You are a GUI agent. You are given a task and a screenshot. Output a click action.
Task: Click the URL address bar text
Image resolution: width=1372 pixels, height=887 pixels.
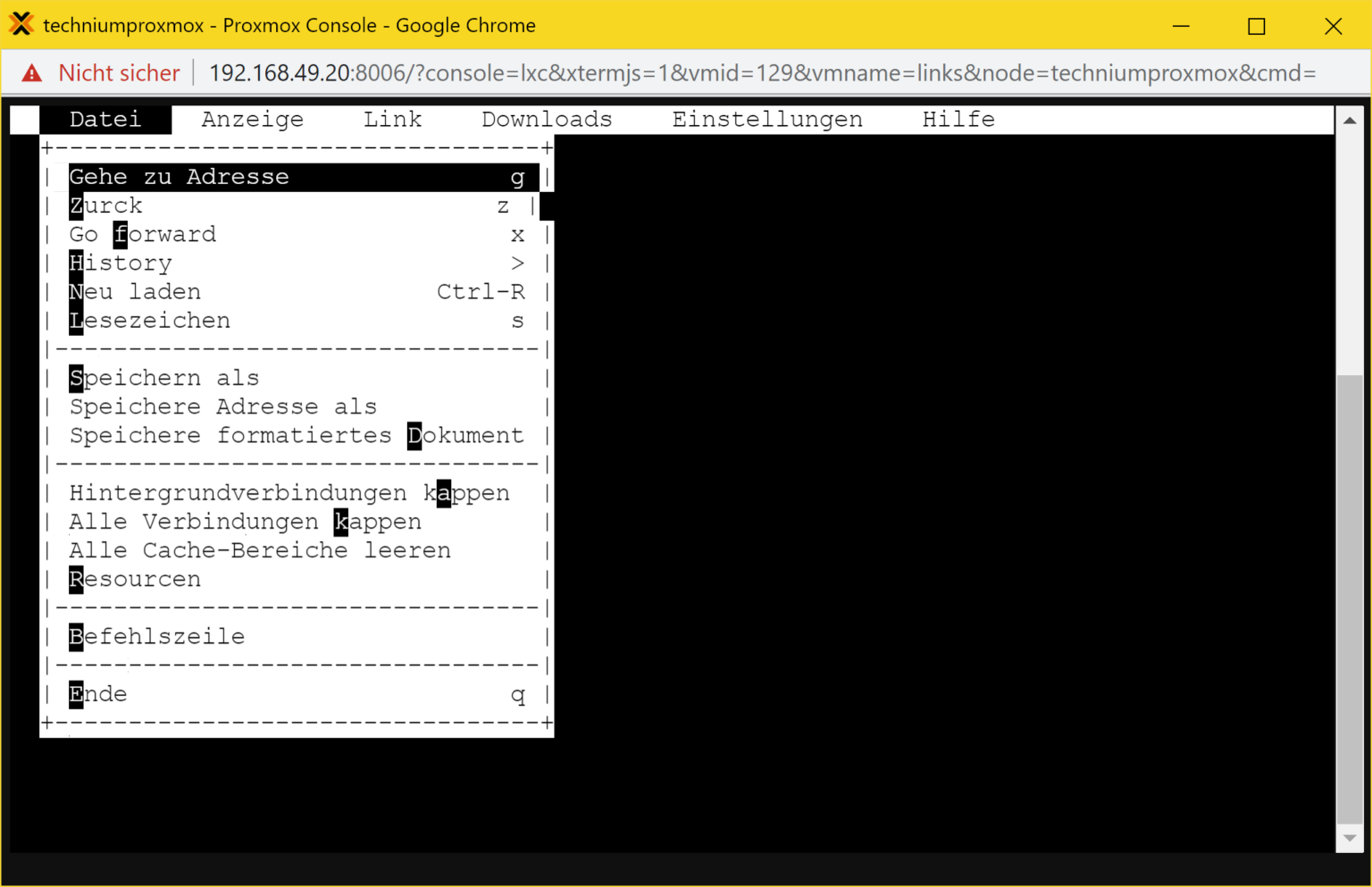pyautogui.click(x=761, y=73)
